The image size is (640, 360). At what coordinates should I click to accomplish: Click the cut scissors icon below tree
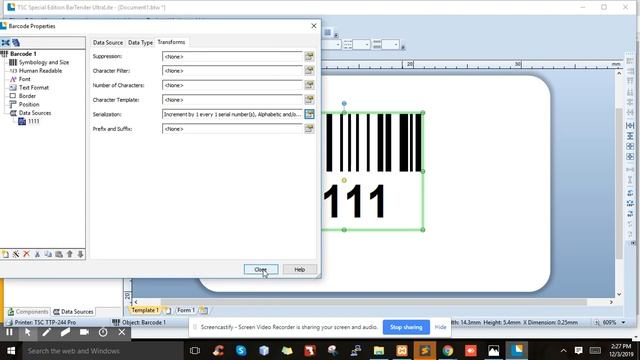[x=37, y=254]
